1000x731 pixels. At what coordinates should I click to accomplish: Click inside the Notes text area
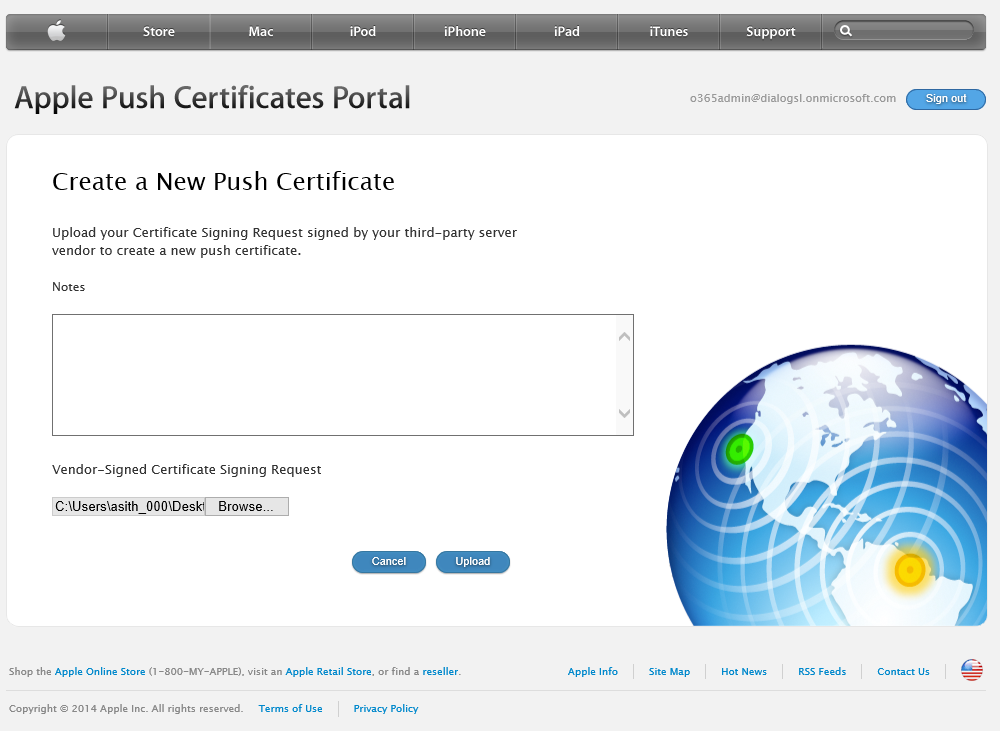pyautogui.click(x=342, y=375)
